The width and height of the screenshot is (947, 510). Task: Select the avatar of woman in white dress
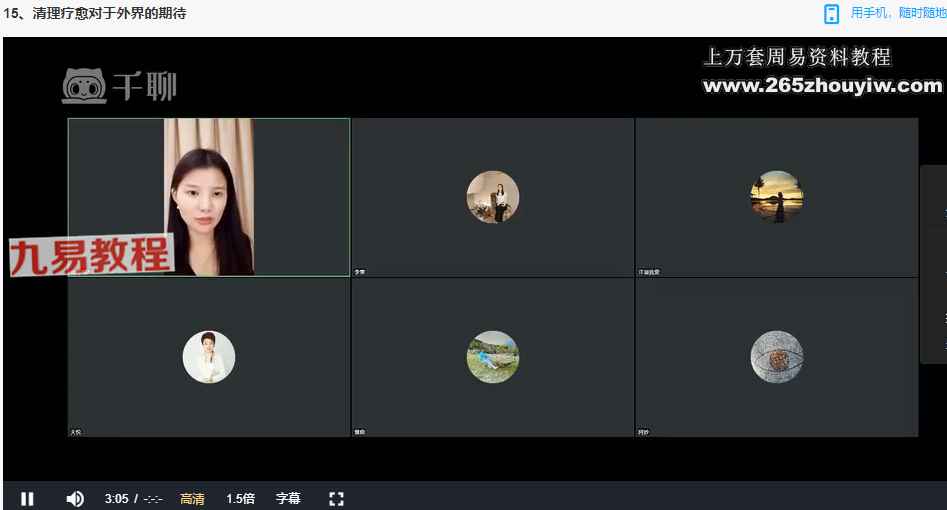click(x=493, y=197)
